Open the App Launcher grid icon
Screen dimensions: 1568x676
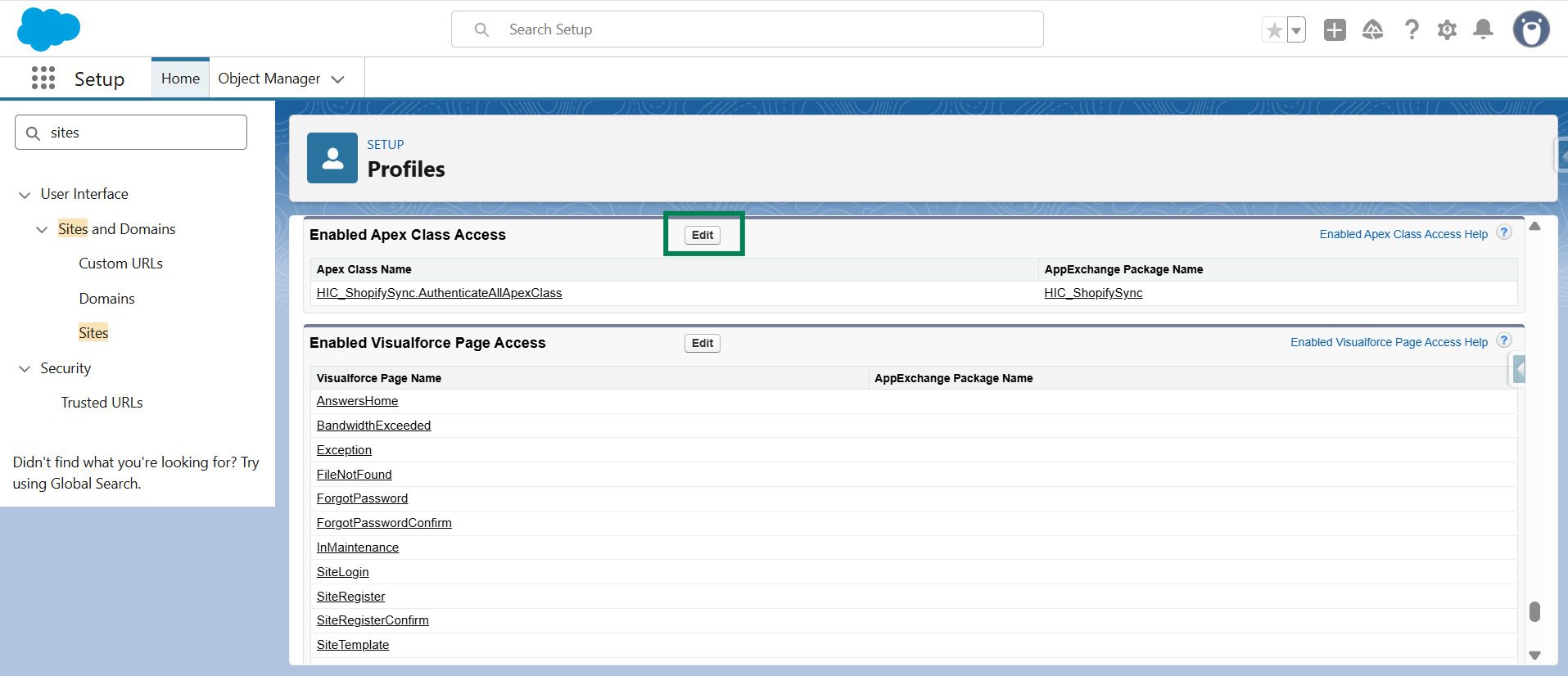[43, 79]
